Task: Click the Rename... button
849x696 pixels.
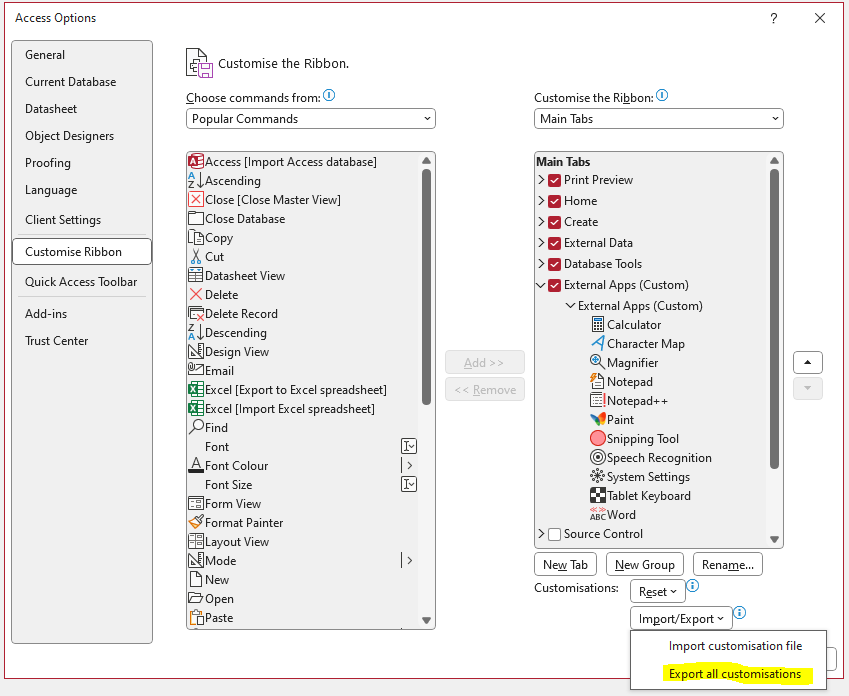Action: click(728, 564)
